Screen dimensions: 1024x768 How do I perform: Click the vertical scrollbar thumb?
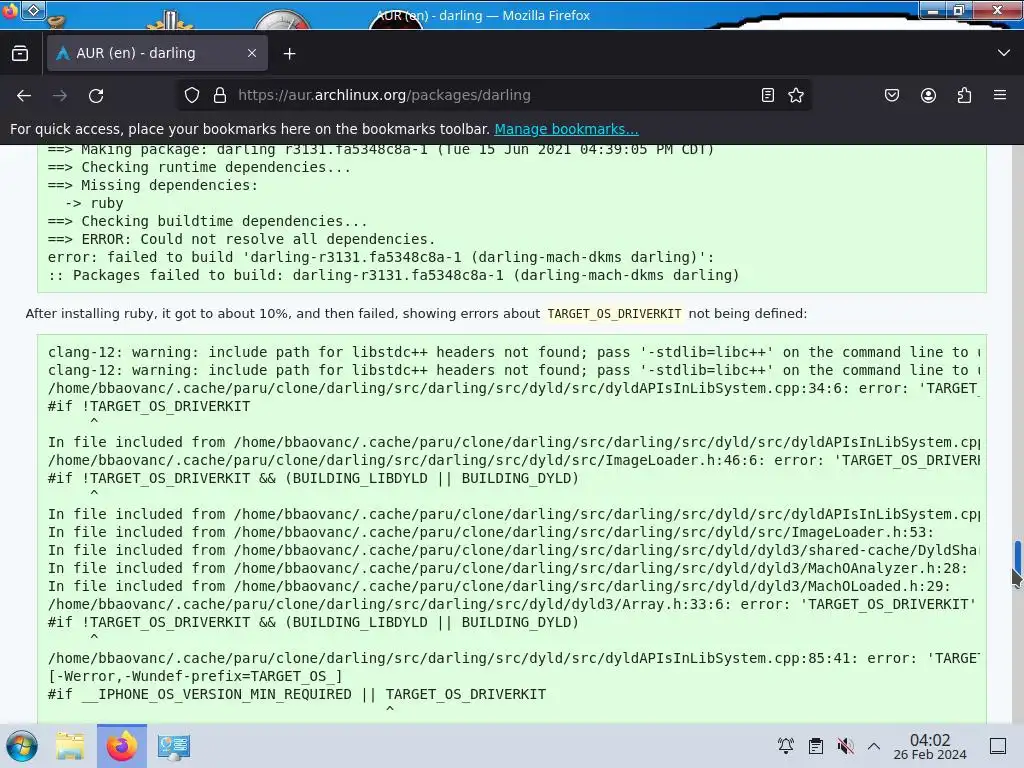[1017, 558]
